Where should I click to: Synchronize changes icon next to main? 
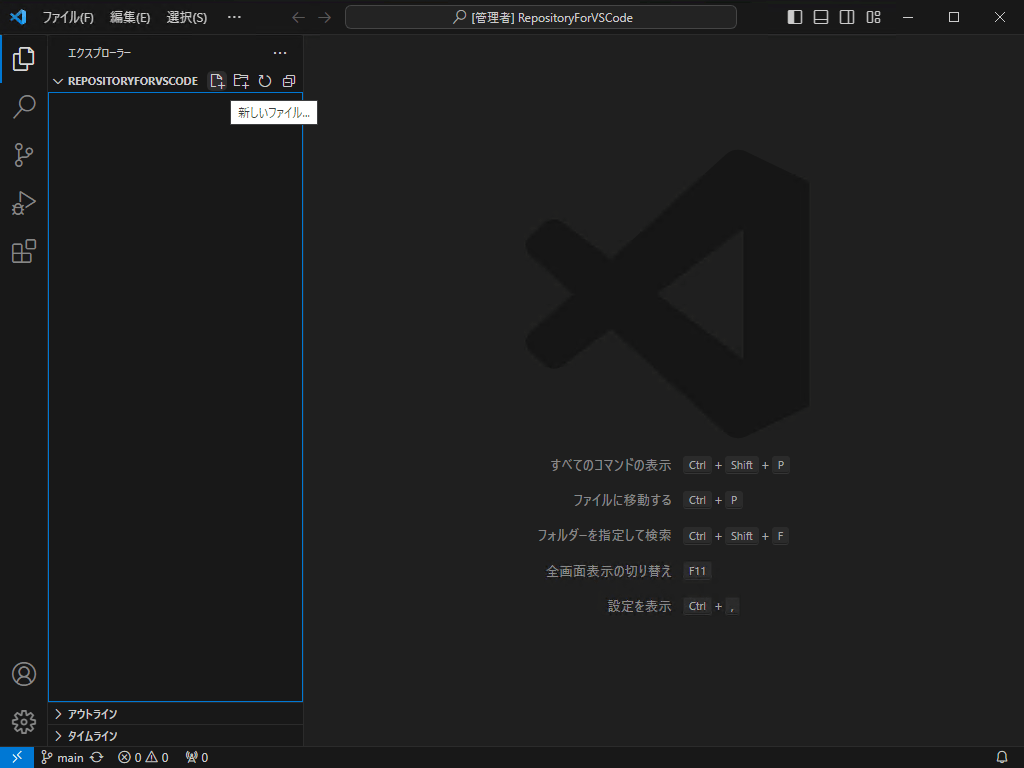[97, 758]
